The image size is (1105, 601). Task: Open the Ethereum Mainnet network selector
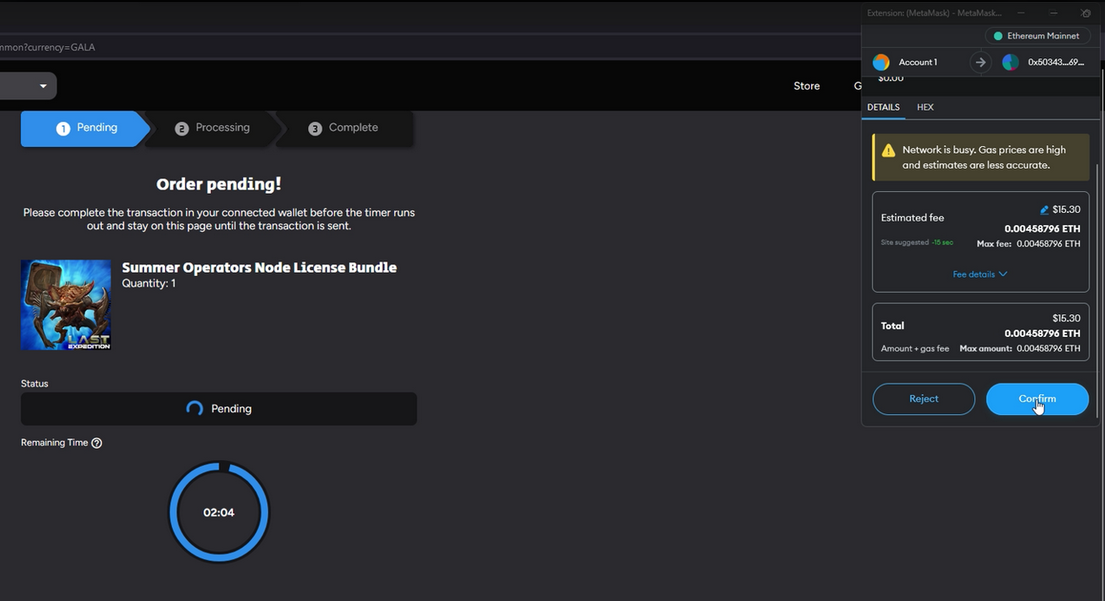(x=1036, y=36)
